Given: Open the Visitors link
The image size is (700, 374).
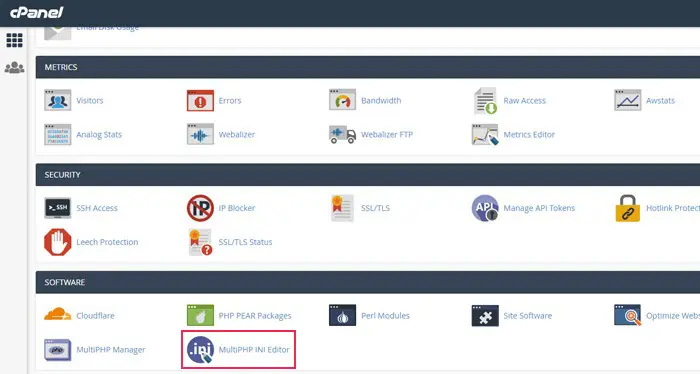Looking at the screenshot, I should click(x=90, y=100).
